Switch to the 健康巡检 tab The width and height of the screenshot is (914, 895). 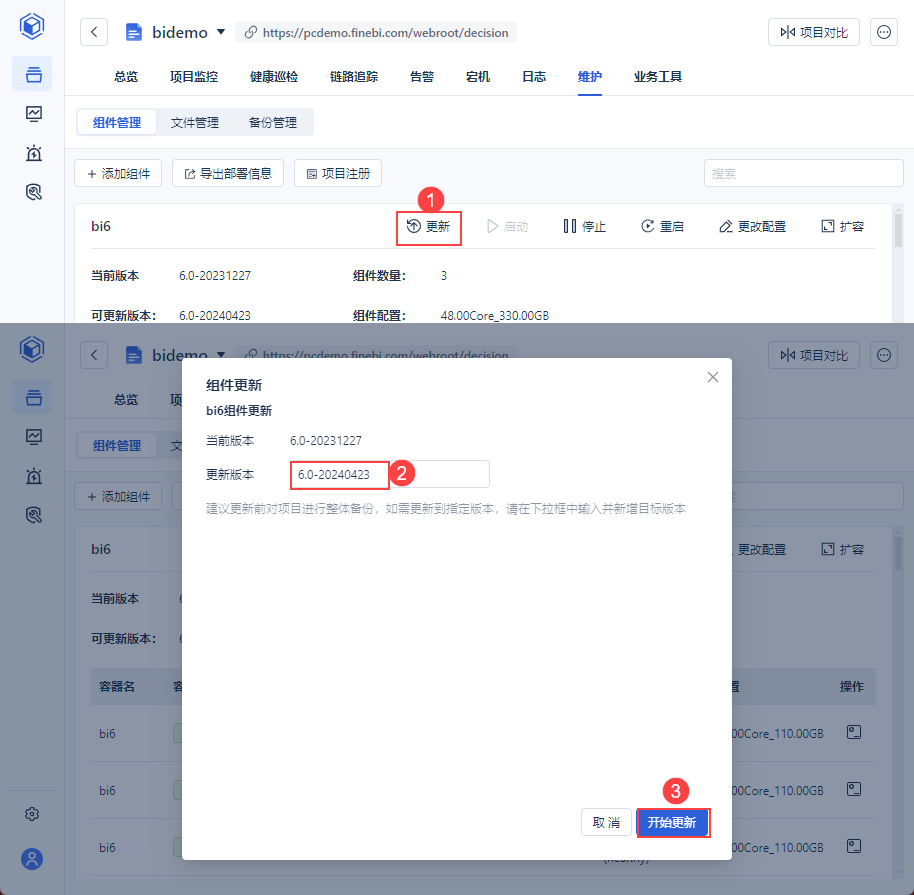click(x=274, y=76)
